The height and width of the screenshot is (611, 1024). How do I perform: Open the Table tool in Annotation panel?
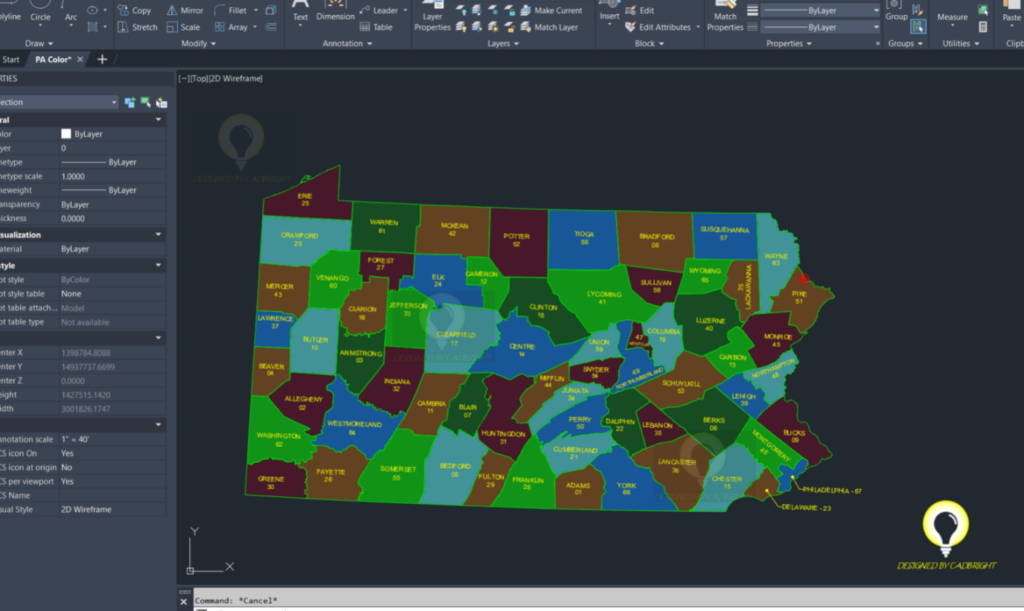point(383,27)
